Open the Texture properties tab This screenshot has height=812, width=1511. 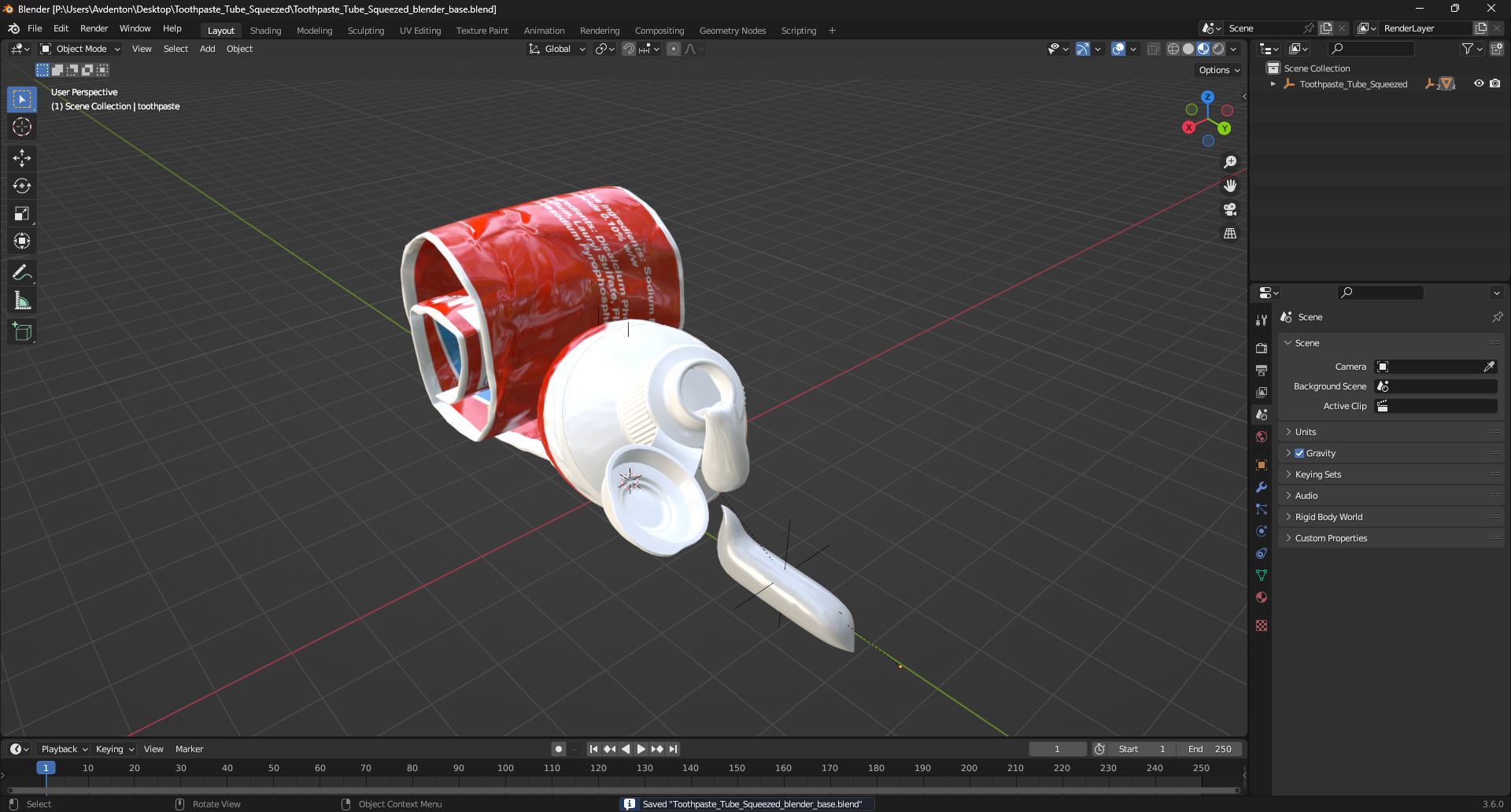click(x=1262, y=626)
